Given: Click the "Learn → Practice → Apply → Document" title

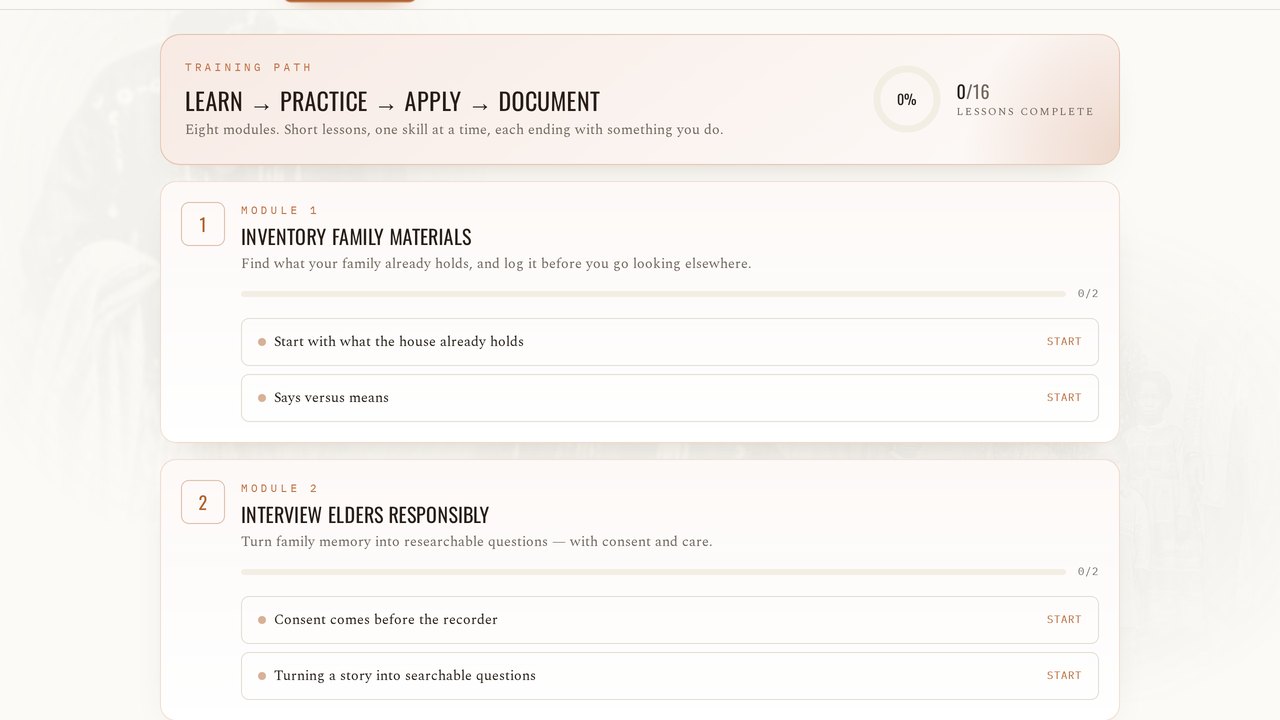Looking at the screenshot, I should point(392,102).
